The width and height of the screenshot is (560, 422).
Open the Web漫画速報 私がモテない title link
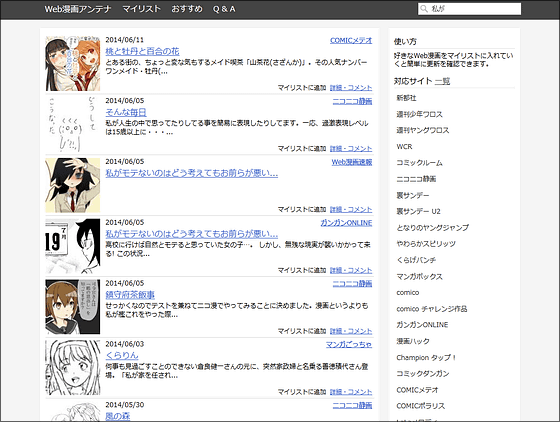click(191, 173)
